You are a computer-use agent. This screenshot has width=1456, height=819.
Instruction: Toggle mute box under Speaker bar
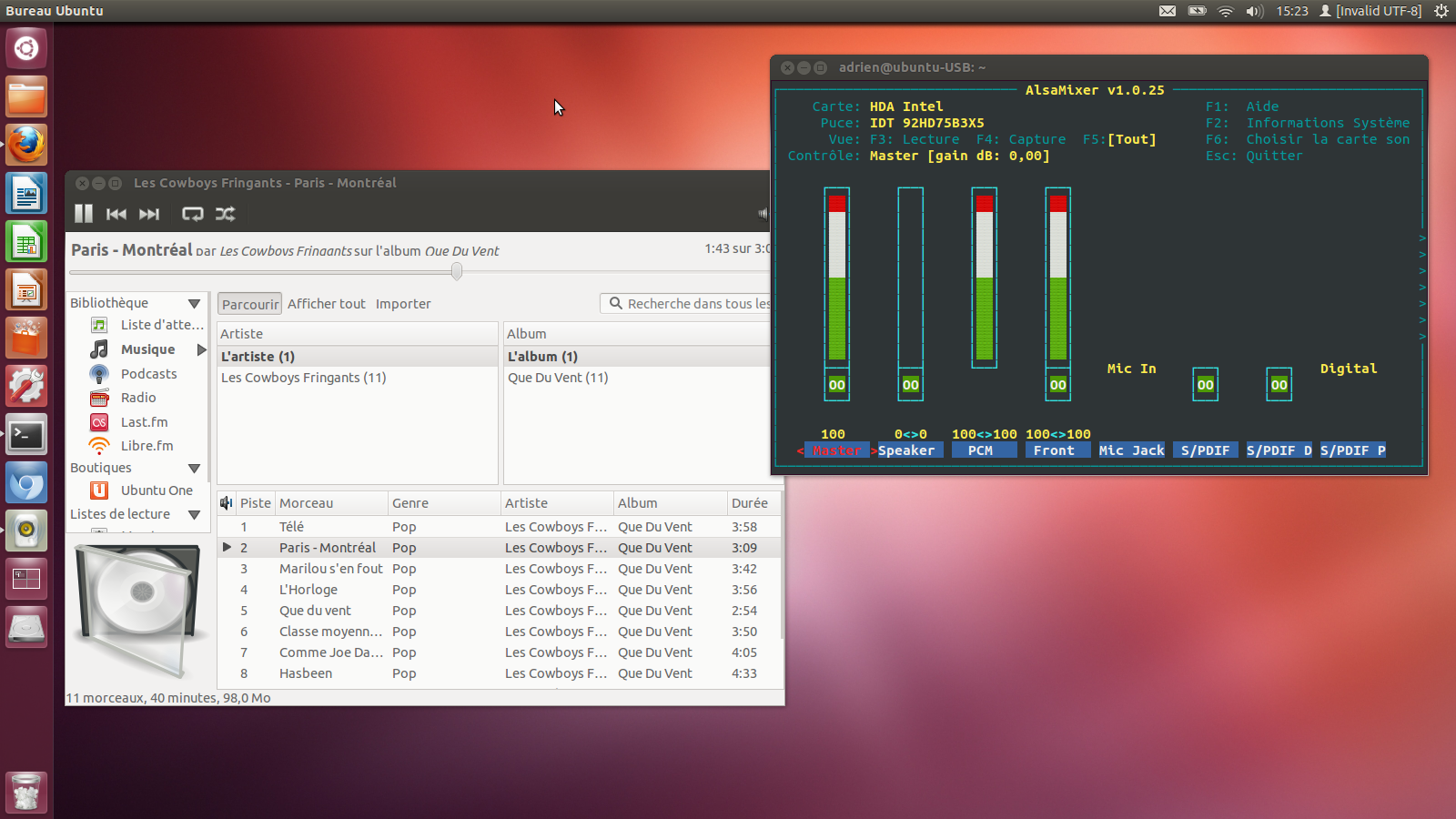click(910, 385)
